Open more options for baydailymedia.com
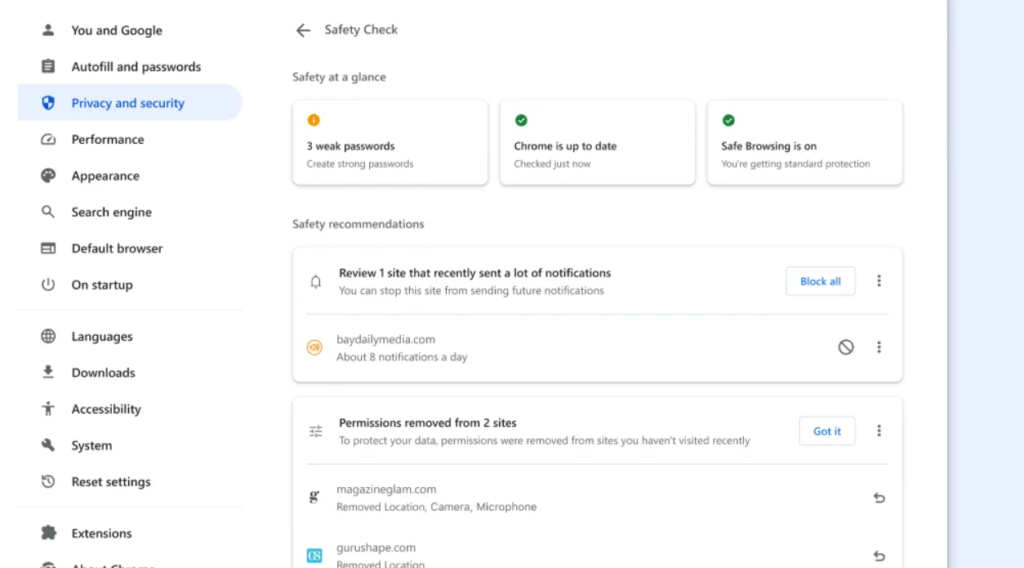The width and height of the screenshot is (1024, 568). tap(879, 347)
